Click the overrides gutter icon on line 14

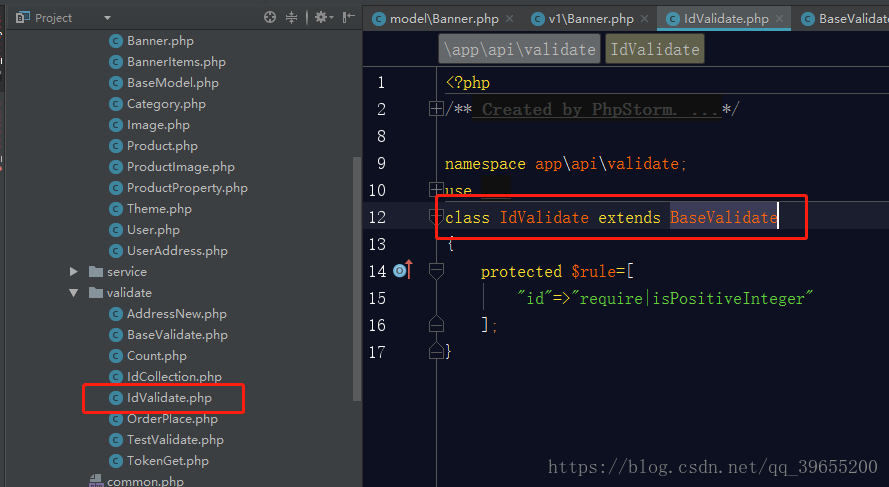pos(403,270)
